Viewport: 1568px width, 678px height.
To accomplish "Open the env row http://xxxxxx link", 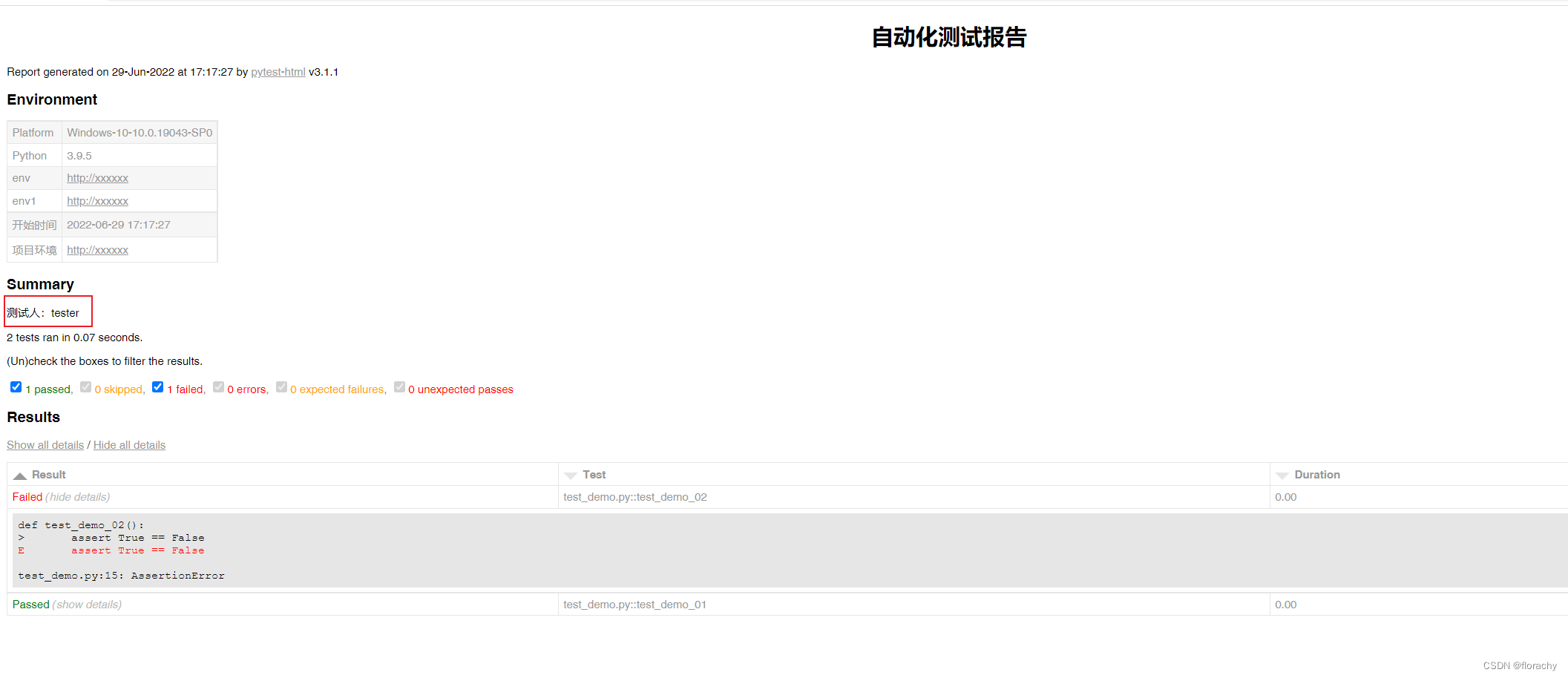I will point(97,178).
